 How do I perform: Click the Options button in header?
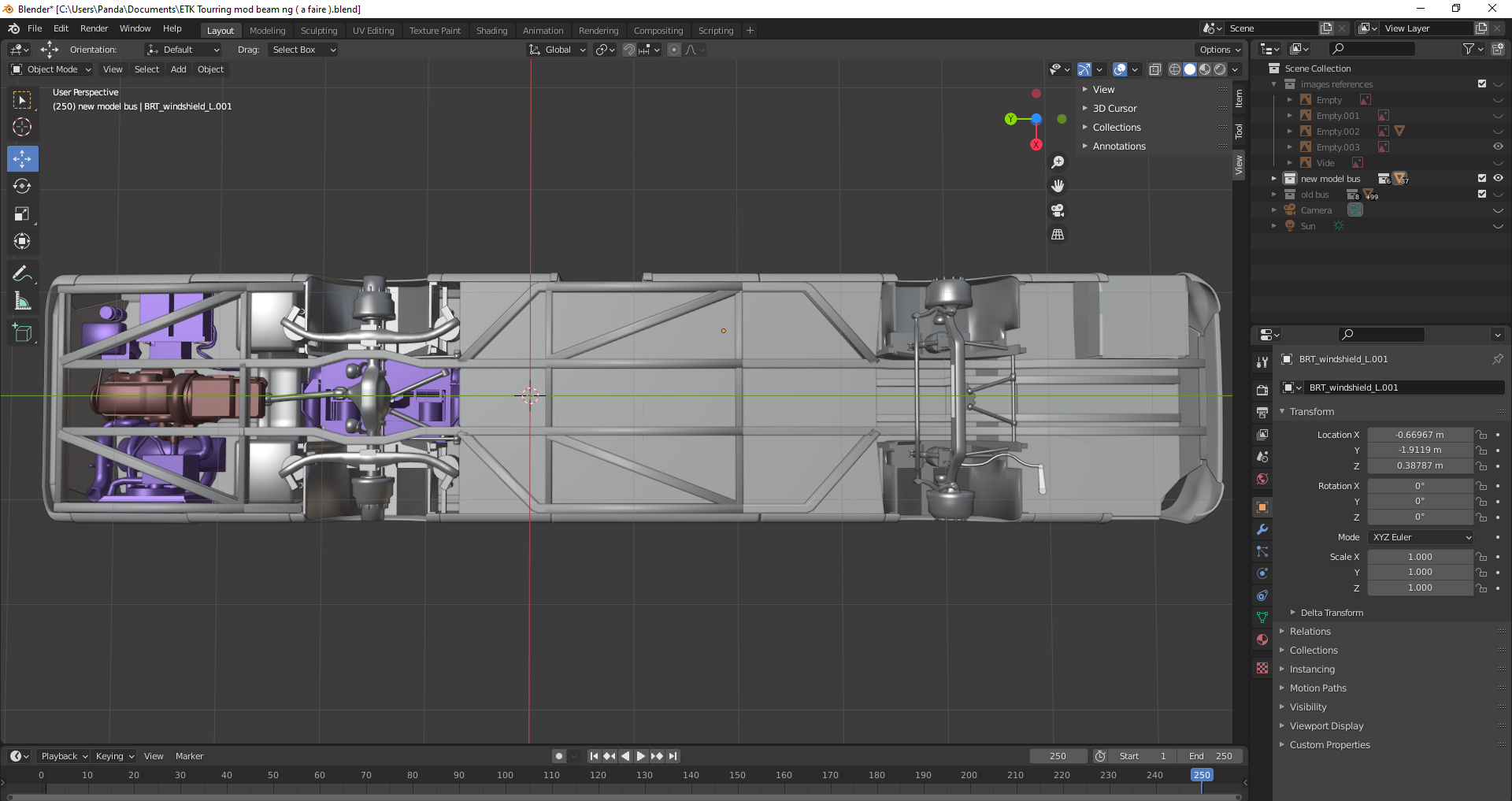pyautogui.click(x=1219, y=50)
